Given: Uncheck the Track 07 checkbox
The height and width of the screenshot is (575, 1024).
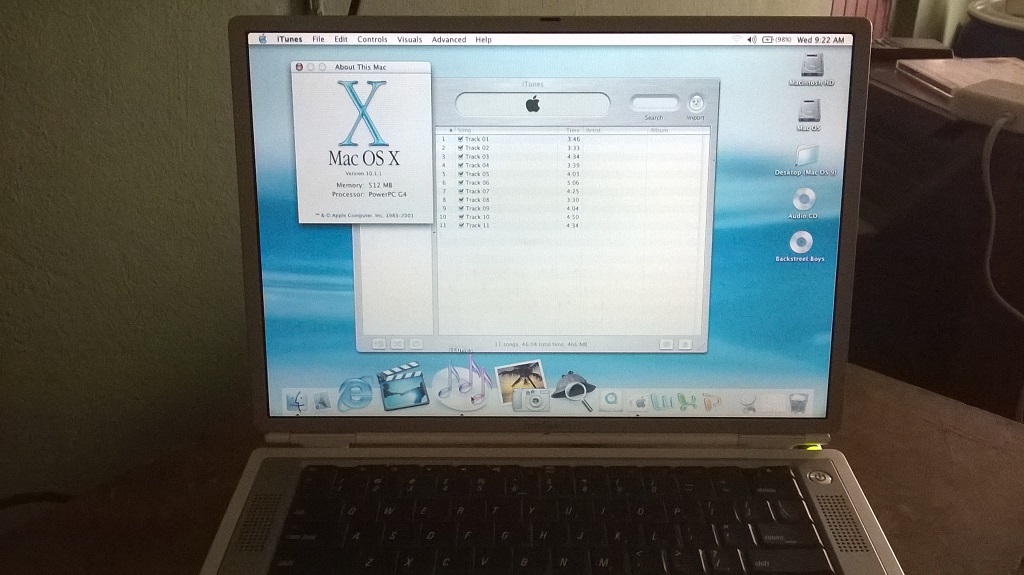Looking at the screenshot, I should pyautogui.click(x=460, y=191).
